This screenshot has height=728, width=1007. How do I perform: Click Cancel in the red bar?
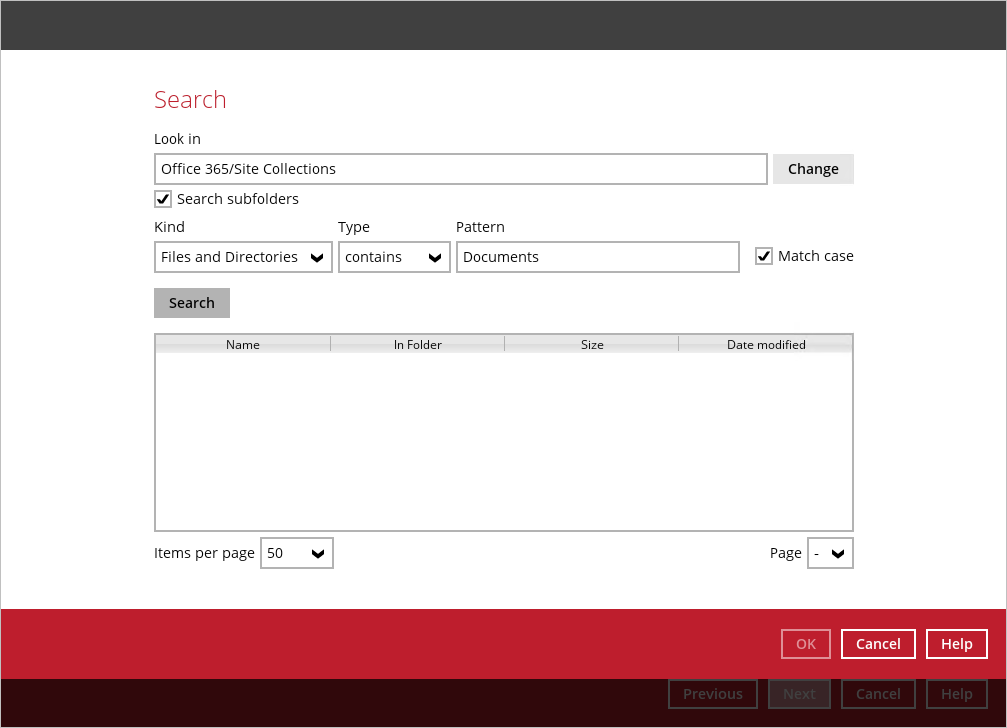878,644
